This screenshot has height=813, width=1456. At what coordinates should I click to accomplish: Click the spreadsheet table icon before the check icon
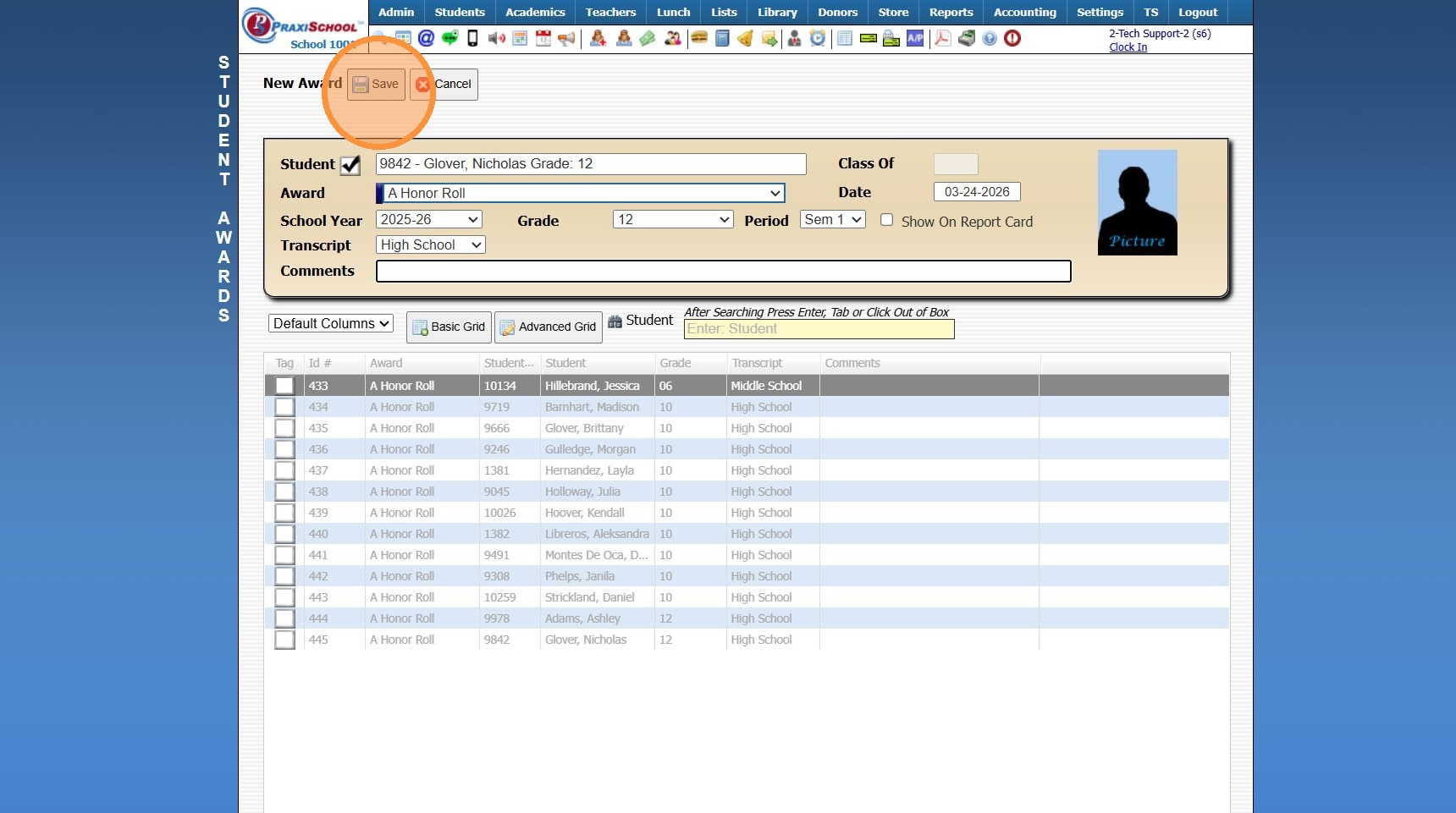point(845,38)
